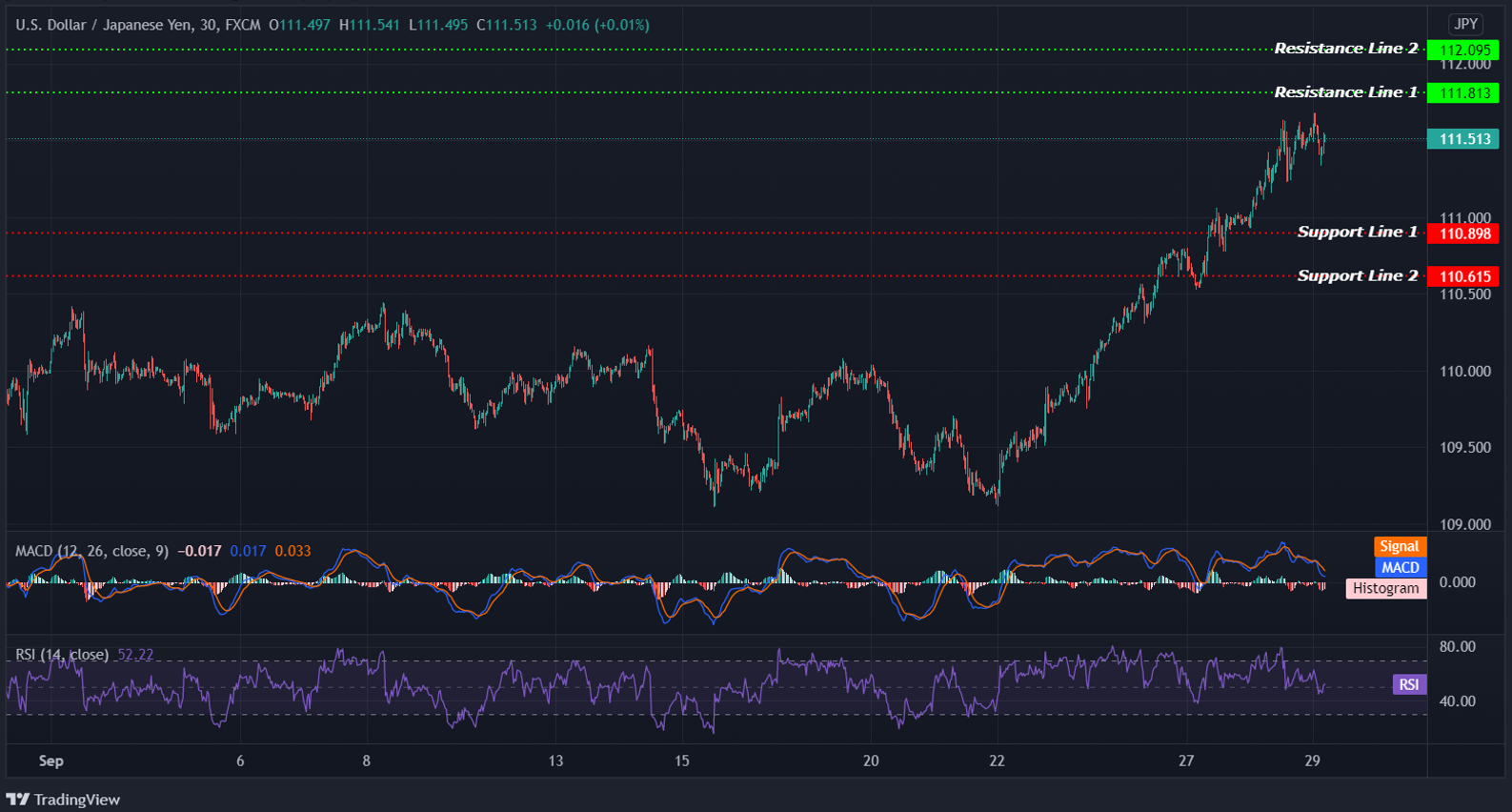Click the 110.500 price scale value
The height and width of the screenshot is (812, 1512).
click(1465, 294)
